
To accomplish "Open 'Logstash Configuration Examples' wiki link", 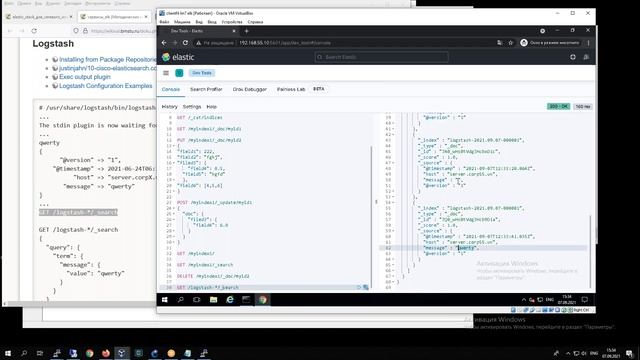I will pos(106,86).
